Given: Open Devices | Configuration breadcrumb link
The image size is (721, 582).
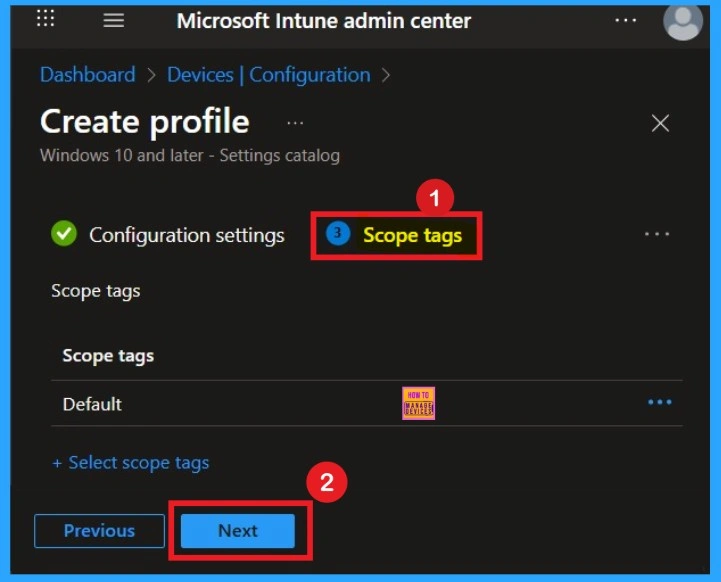Looking at the screenshot, I should coord(268,75).
